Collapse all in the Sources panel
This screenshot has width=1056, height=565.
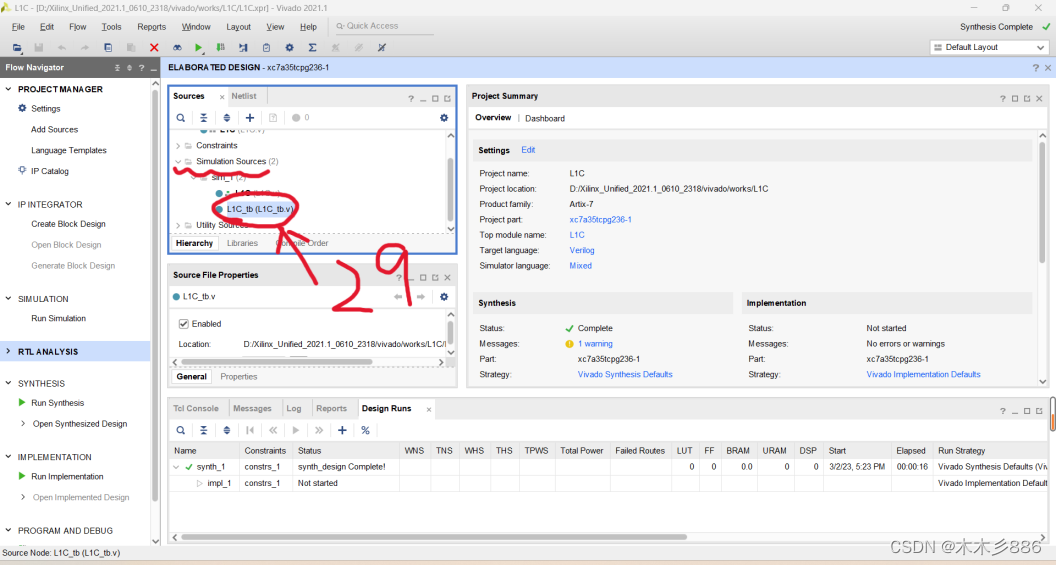pos(203,118)
